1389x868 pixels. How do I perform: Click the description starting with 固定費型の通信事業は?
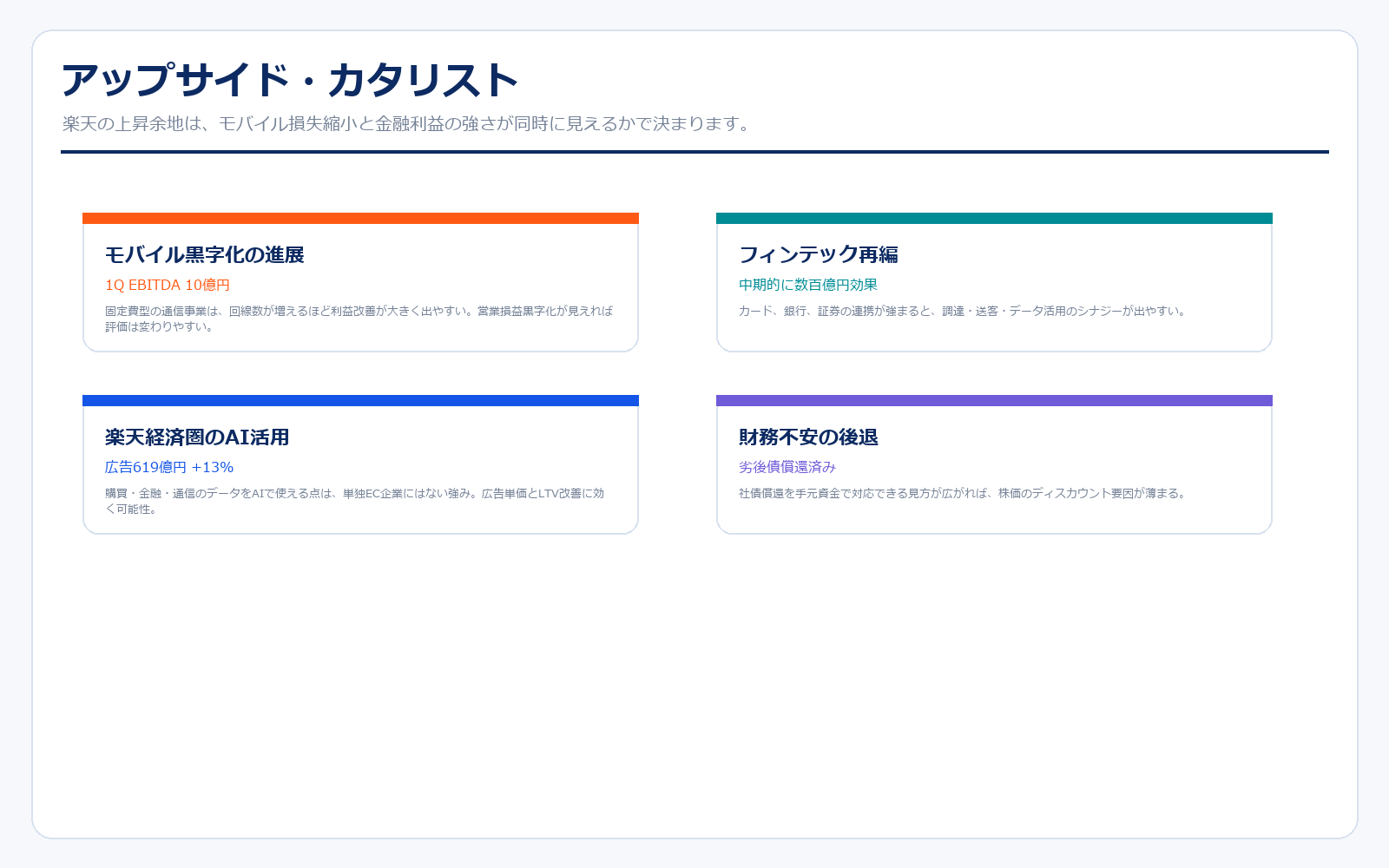[359, 319]
